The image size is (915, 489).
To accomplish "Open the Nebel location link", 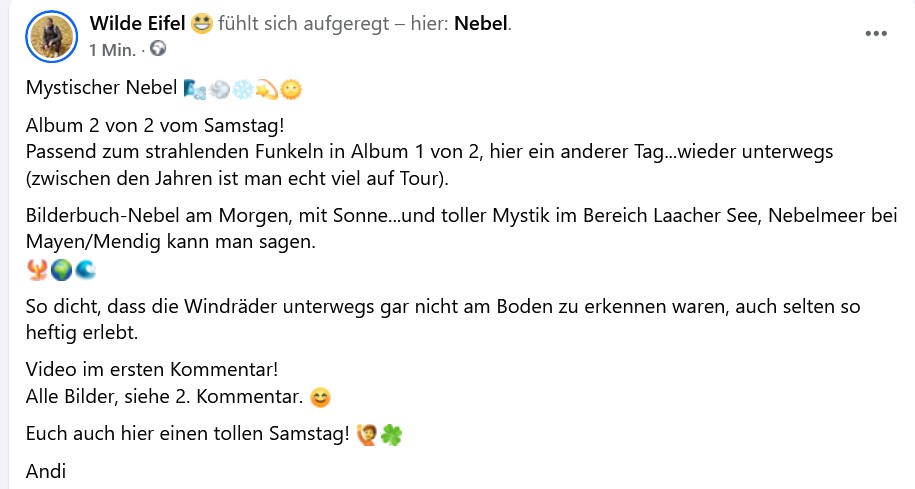I will 481,23.
